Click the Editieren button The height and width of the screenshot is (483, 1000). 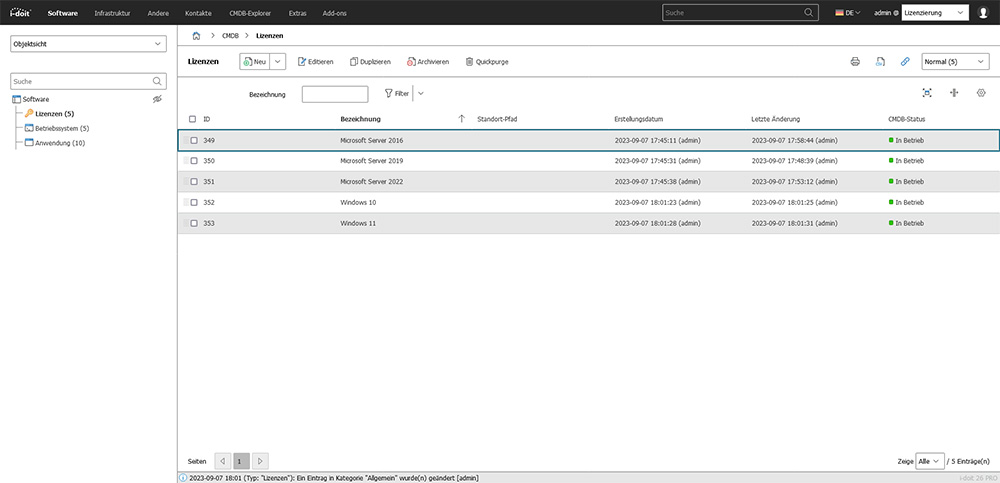tap(315, 61)
